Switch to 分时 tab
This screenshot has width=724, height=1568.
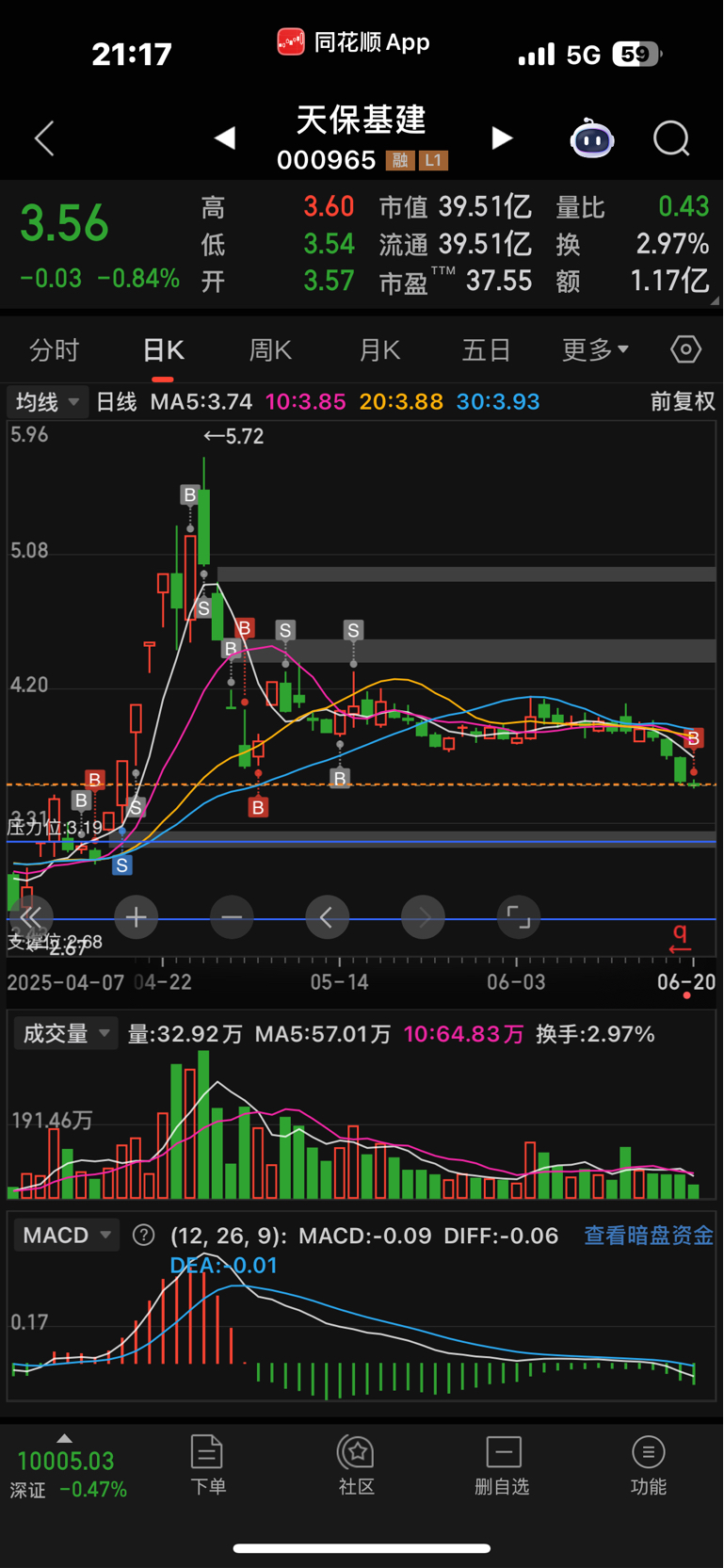point(55,350)
